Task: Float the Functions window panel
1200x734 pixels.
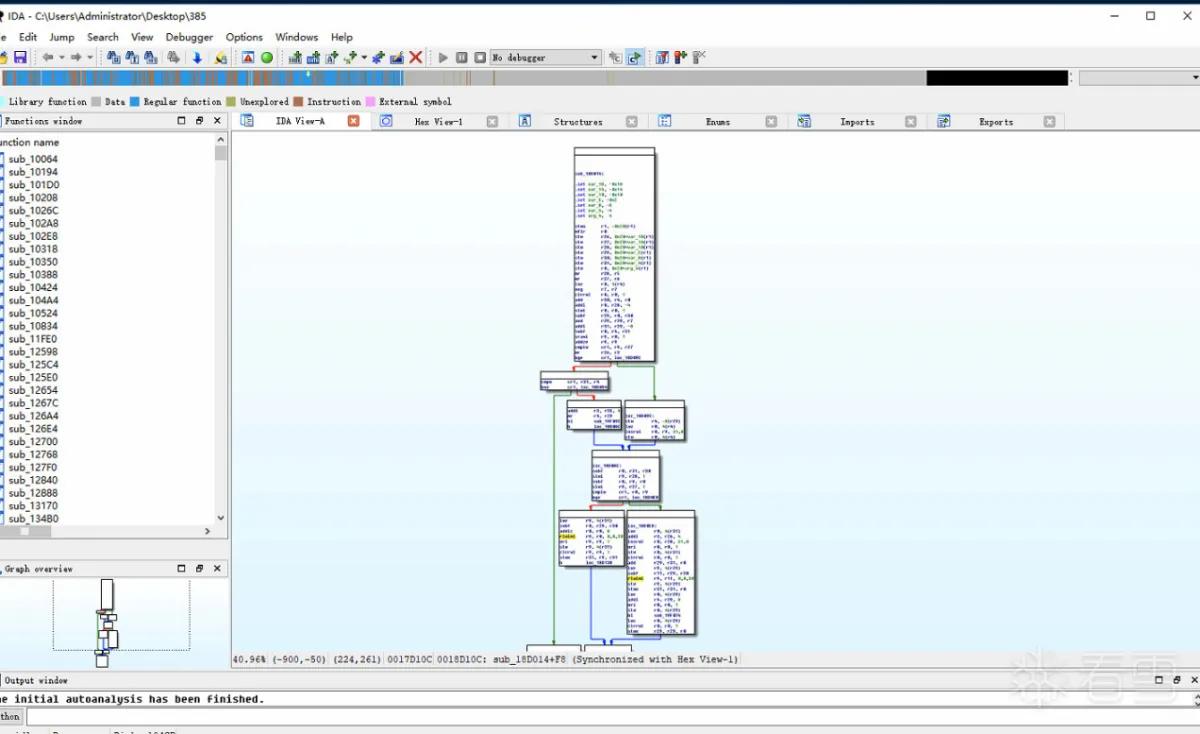Action: 199,121
